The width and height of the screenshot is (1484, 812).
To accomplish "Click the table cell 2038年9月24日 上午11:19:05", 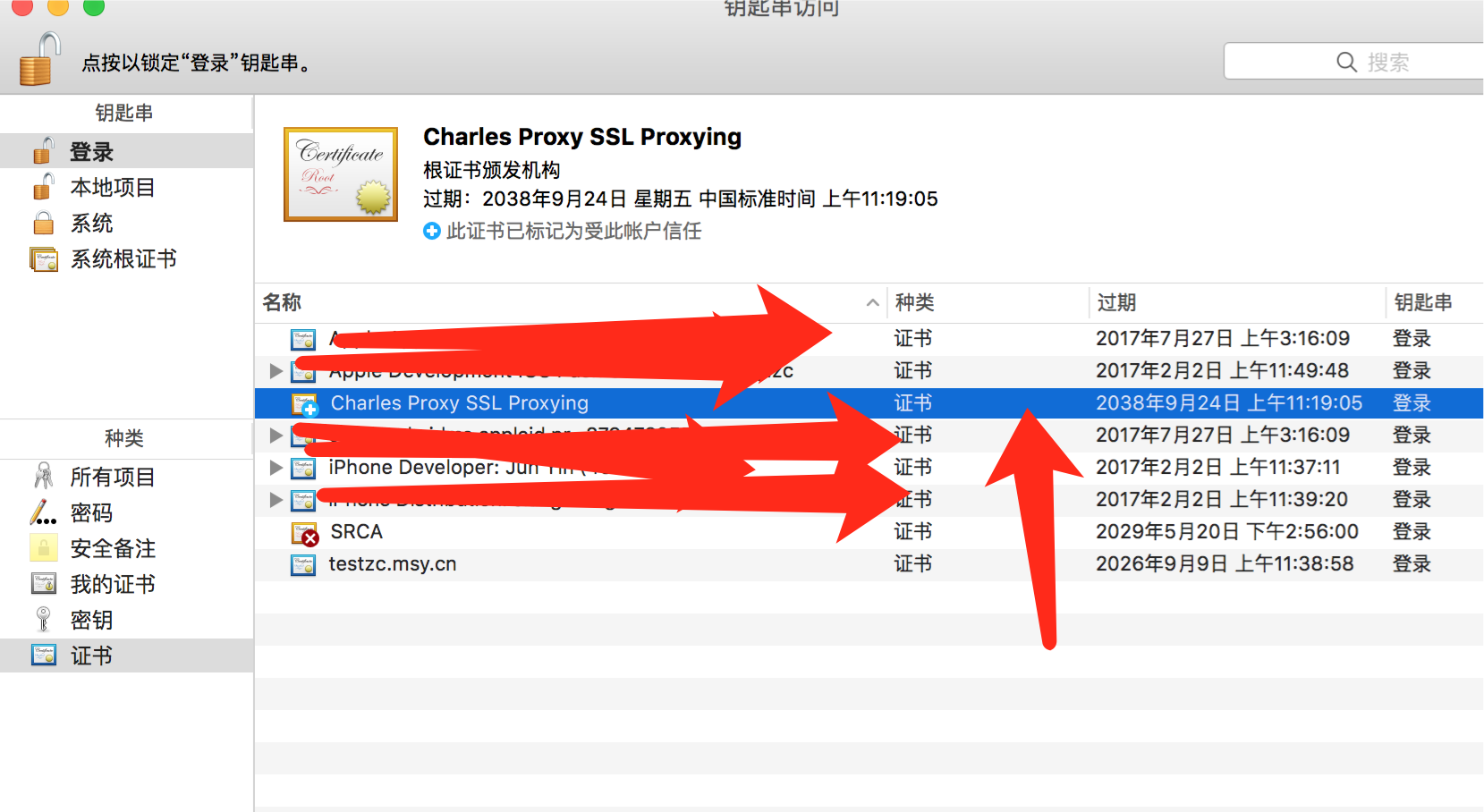I will (x=1229, y=402).
